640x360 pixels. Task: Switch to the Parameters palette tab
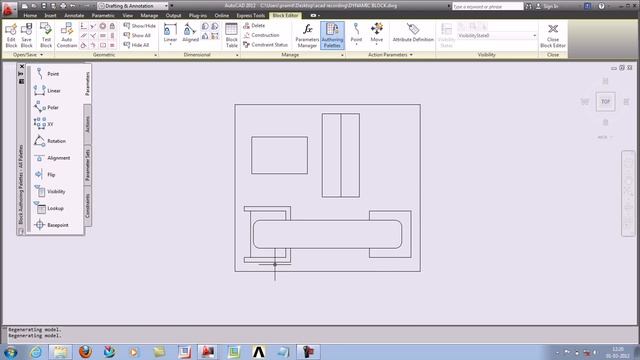87,83
